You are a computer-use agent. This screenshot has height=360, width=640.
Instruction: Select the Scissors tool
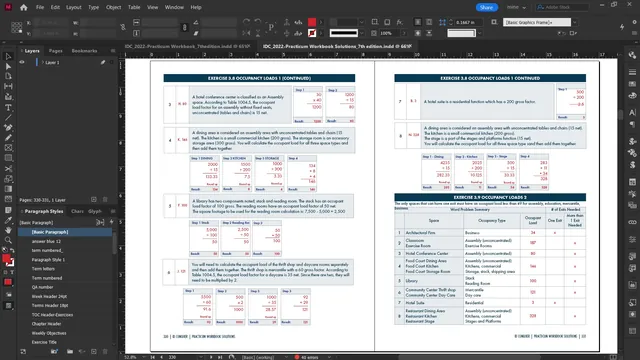(x=8, y=169)
